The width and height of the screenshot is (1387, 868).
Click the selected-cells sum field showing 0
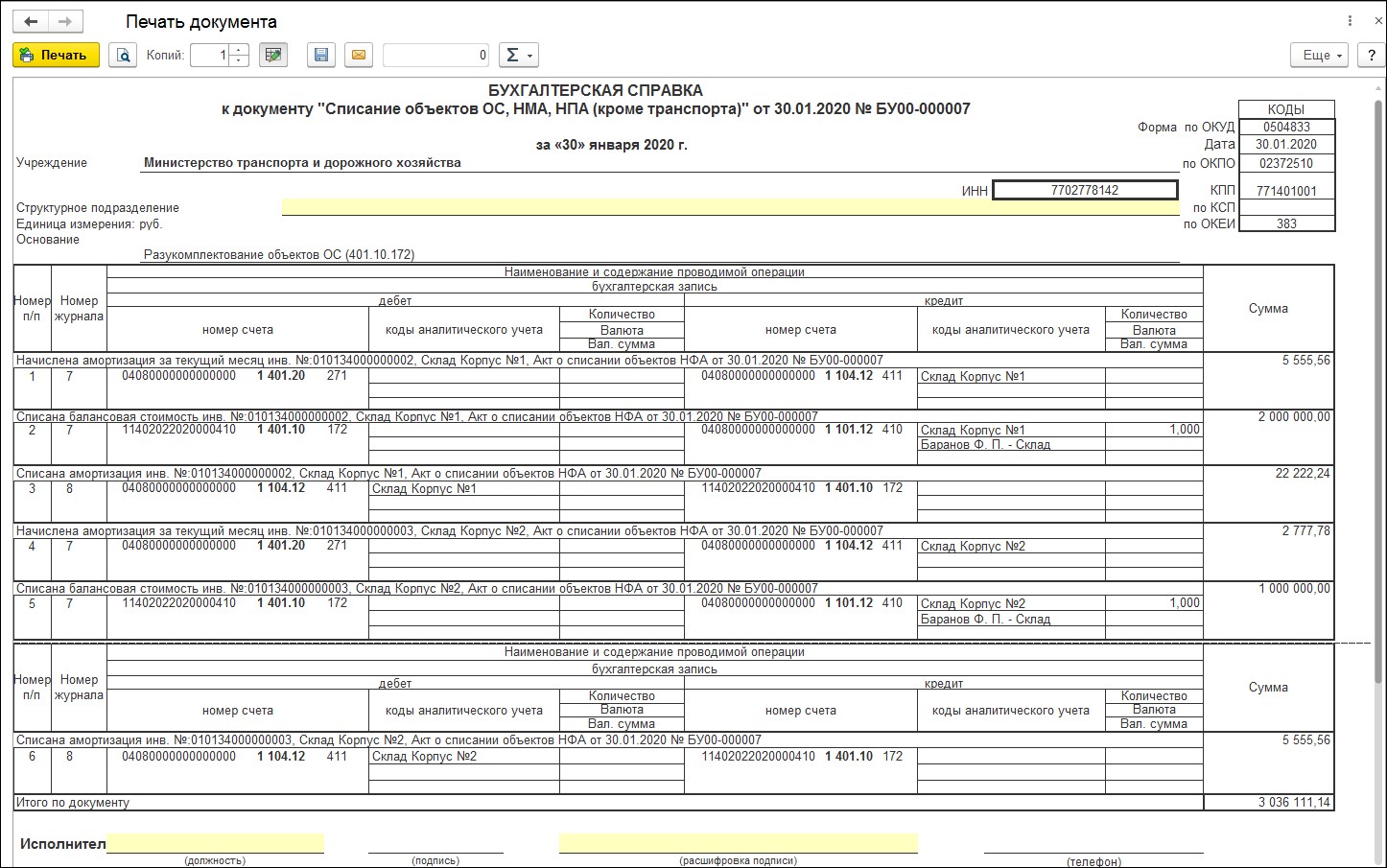tap(436, 56)
